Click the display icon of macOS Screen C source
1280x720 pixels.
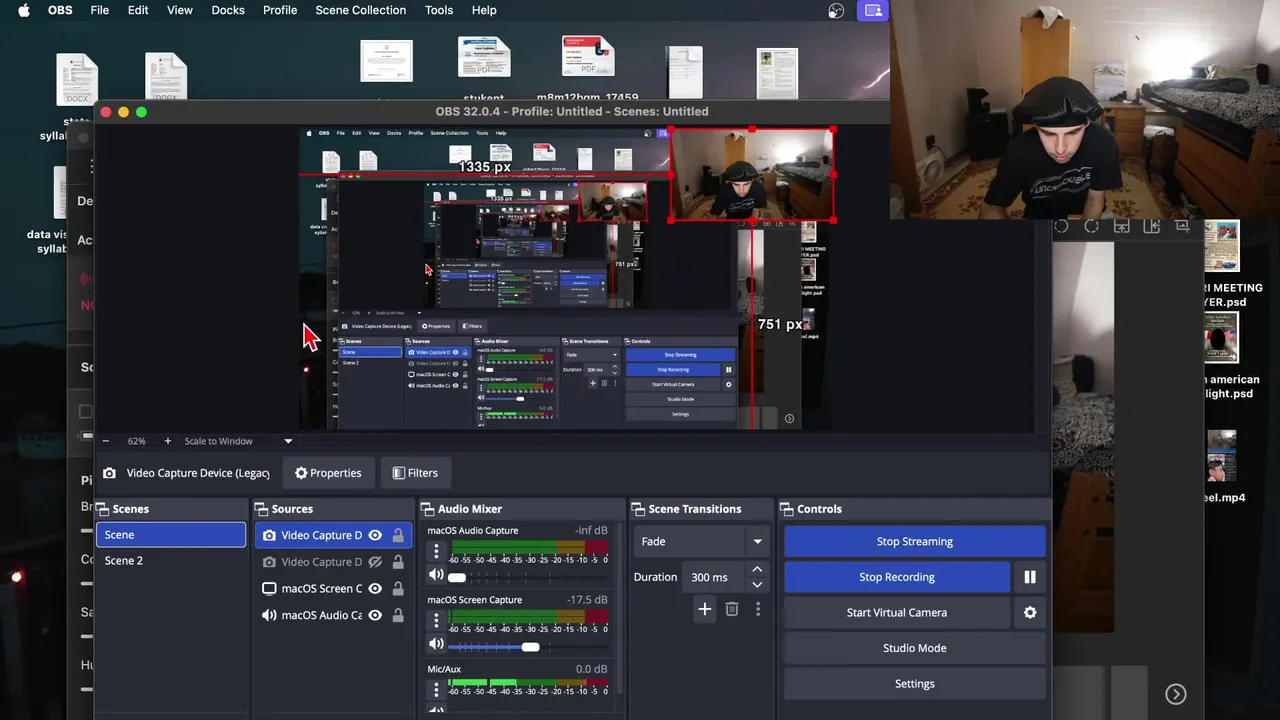point(269,589)
